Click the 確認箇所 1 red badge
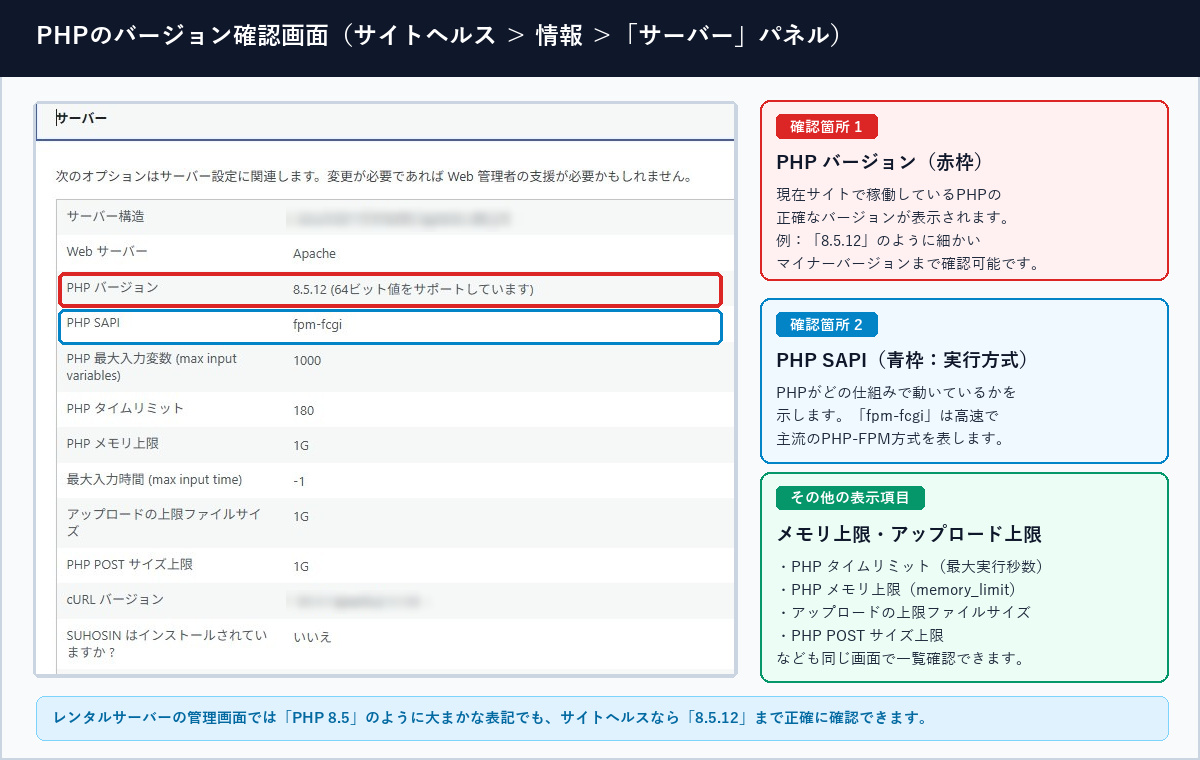The width and height of the screenshot is (1200, 760). [827, 127]
